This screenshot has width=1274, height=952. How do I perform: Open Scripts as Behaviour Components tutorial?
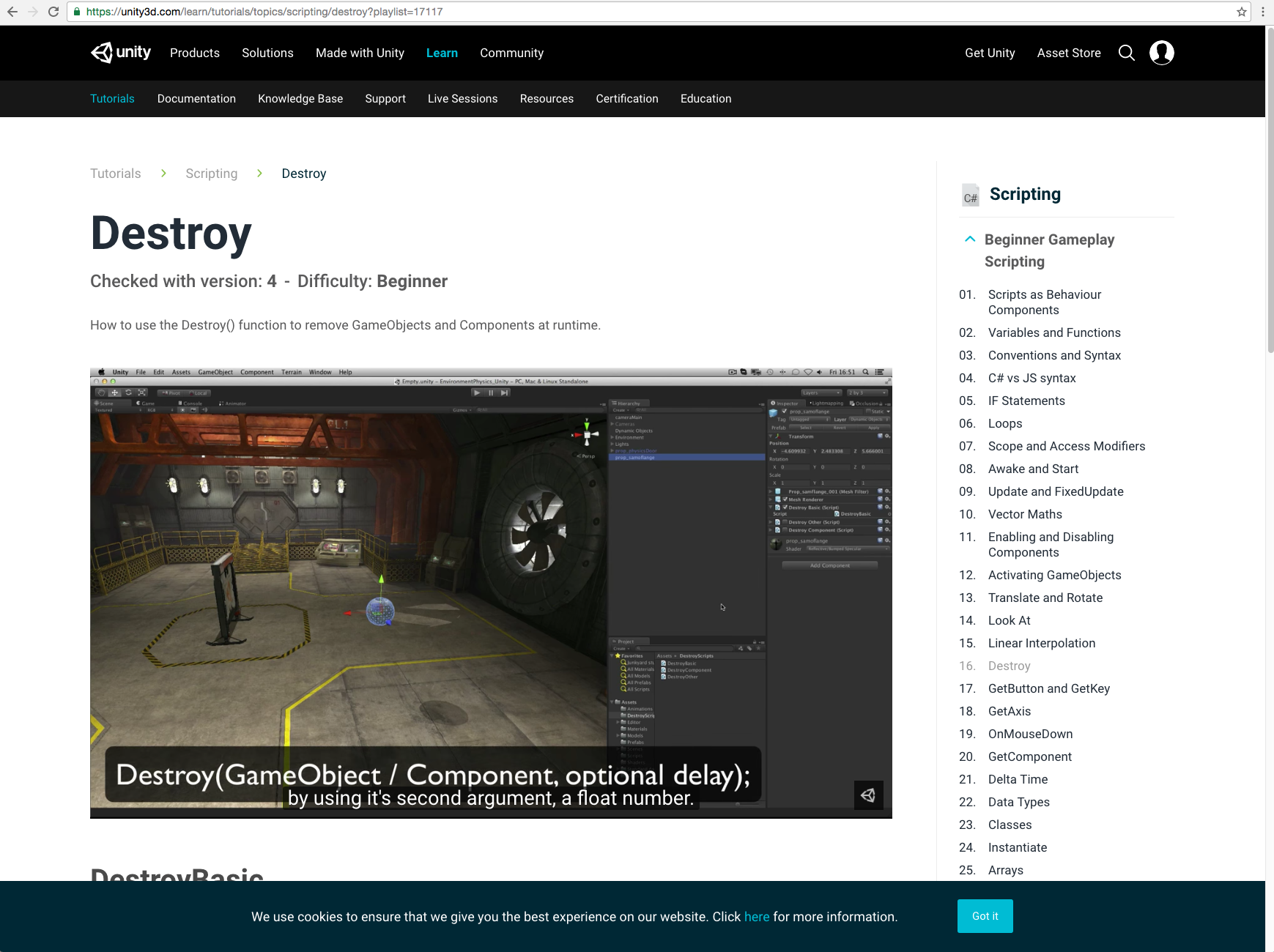[x=1044, y=302]
